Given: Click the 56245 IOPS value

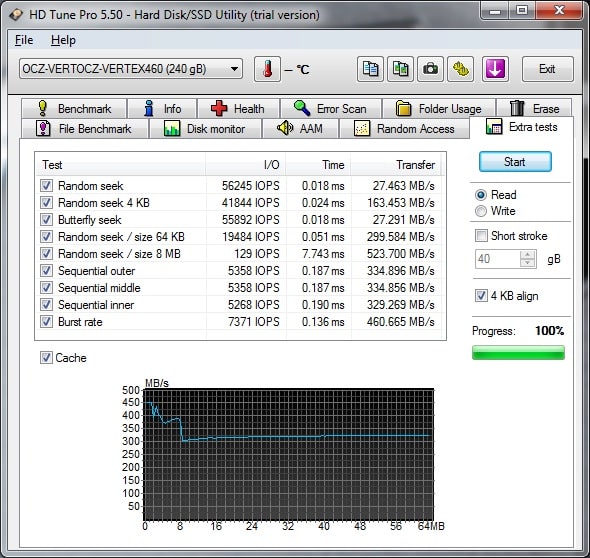Looking at the screenshot, I should click(x=251, y=185).
